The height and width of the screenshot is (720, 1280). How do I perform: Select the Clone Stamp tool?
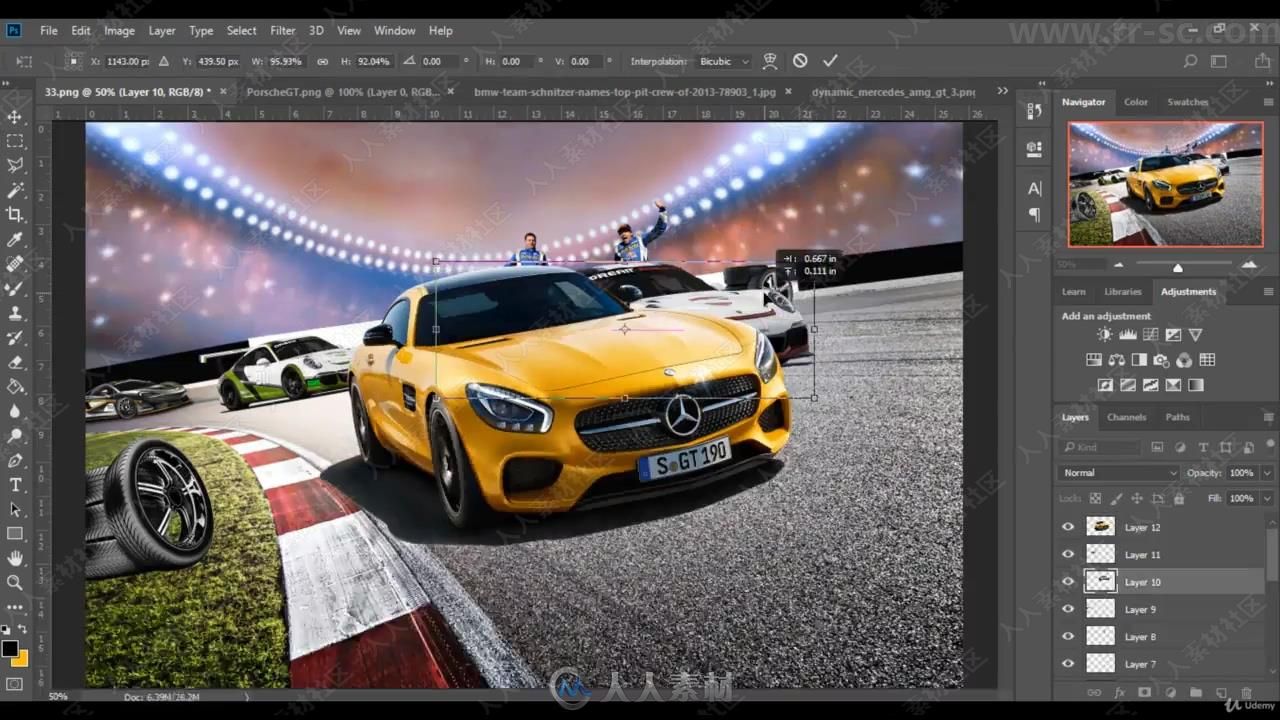(x=15, y=313)
